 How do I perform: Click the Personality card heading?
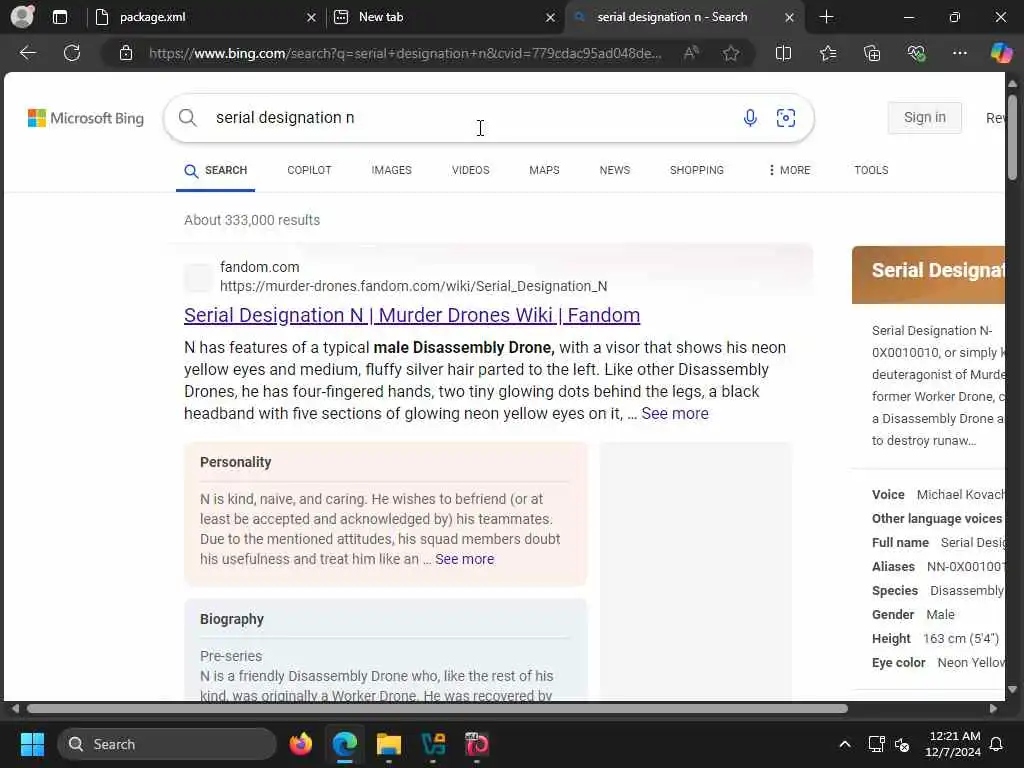coord(235,462)
